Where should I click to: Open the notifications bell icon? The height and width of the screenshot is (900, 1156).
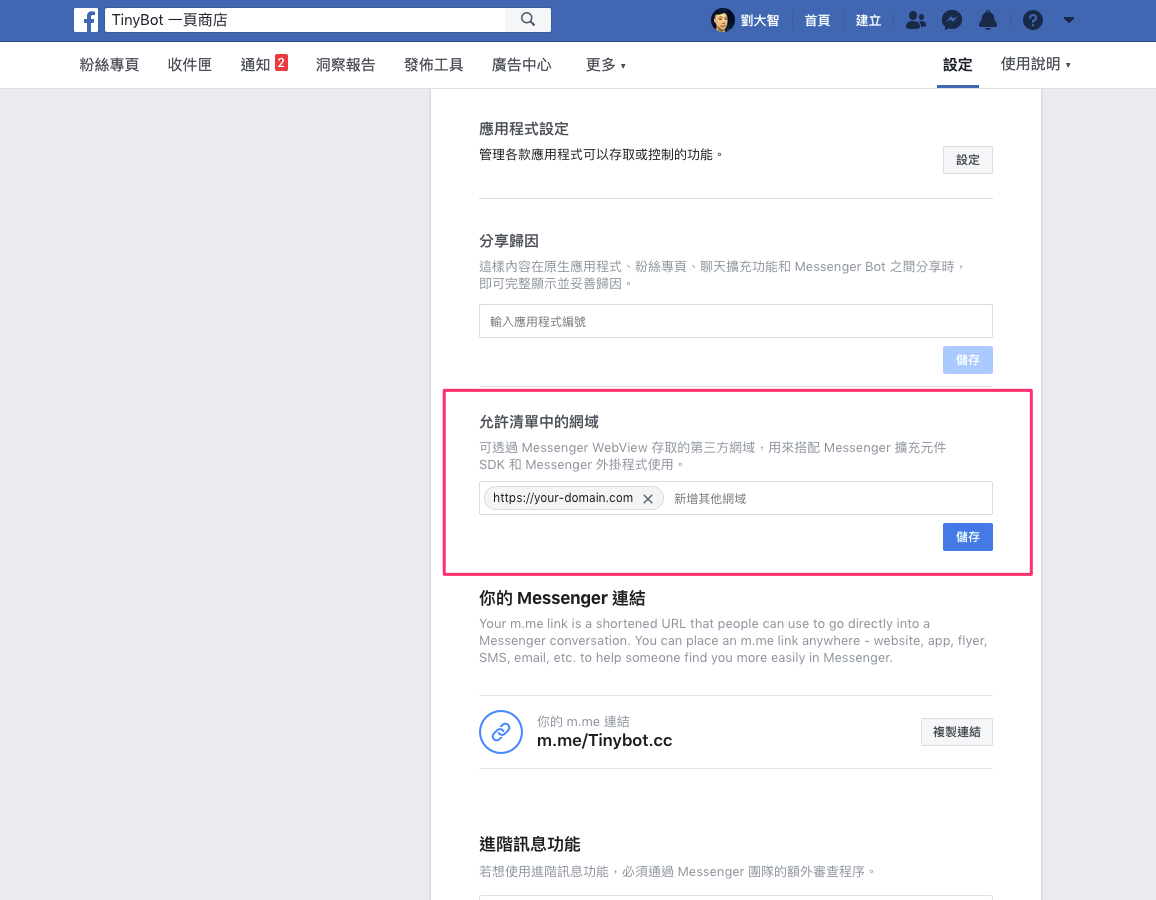tap(988, 20)
